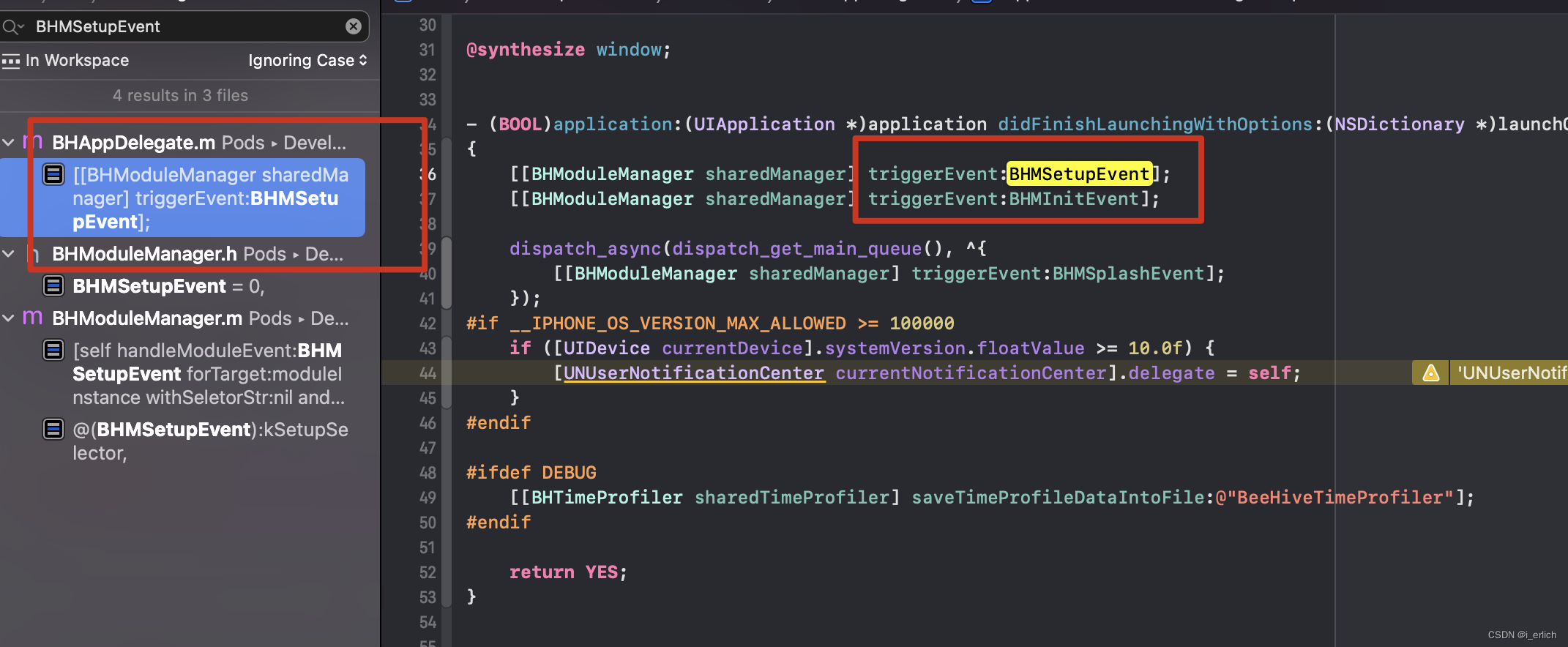Collapse the BHModuleManager.m results group
The image size is (1568, 647).
point(8,318)
